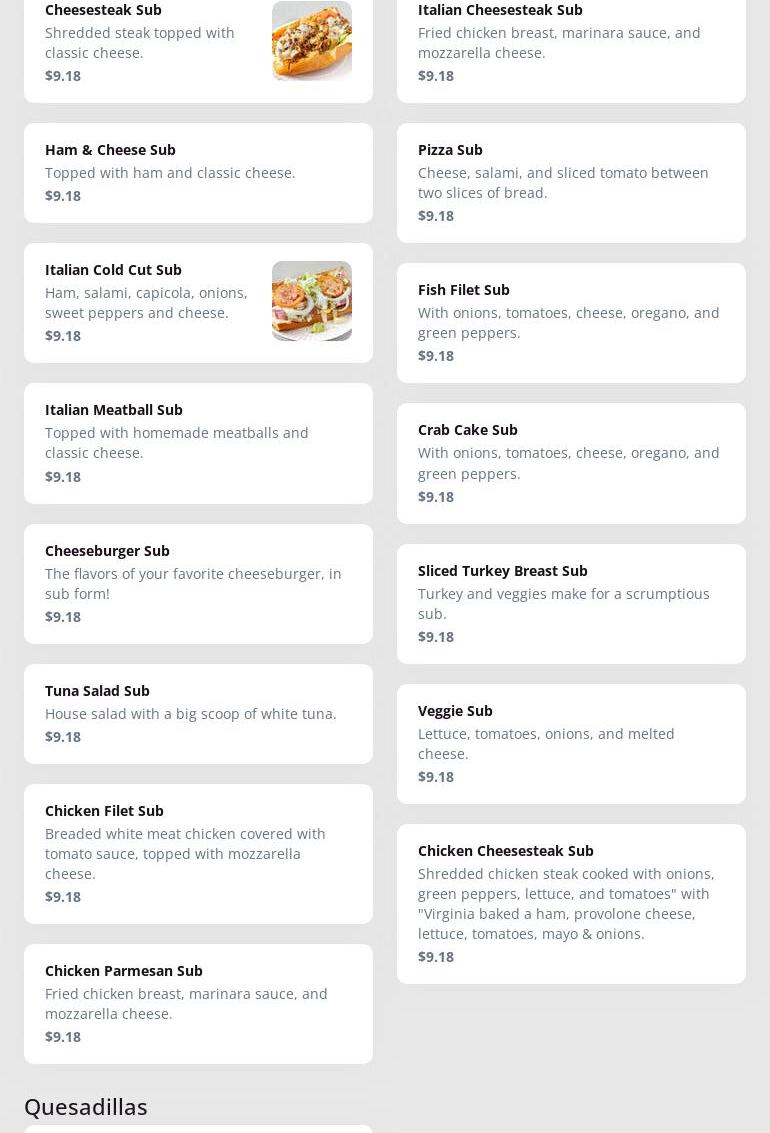The image size is (770, 1133).
Task: Click the Cheesesteak Sub title
Action: pos(103,10)
